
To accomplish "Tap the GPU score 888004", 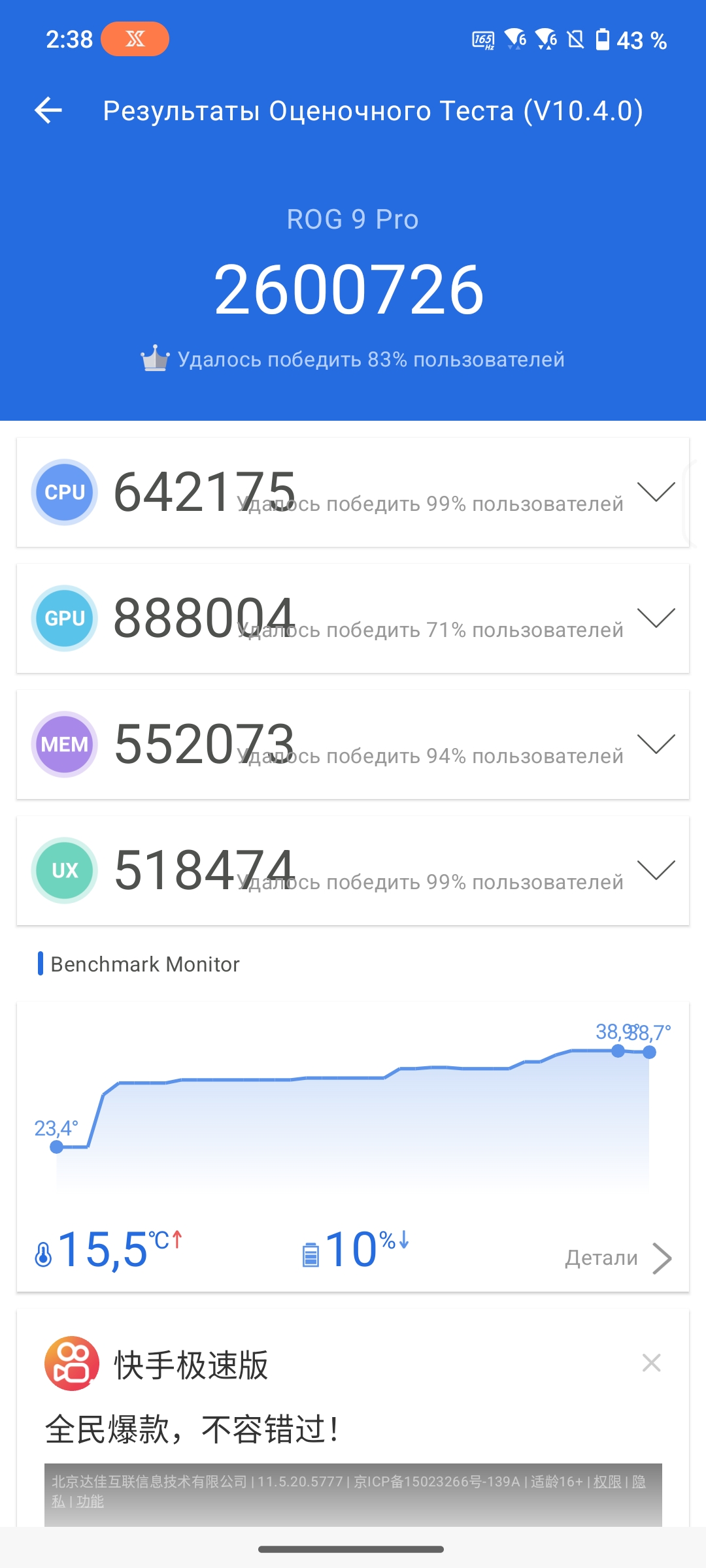I will 205,618.
